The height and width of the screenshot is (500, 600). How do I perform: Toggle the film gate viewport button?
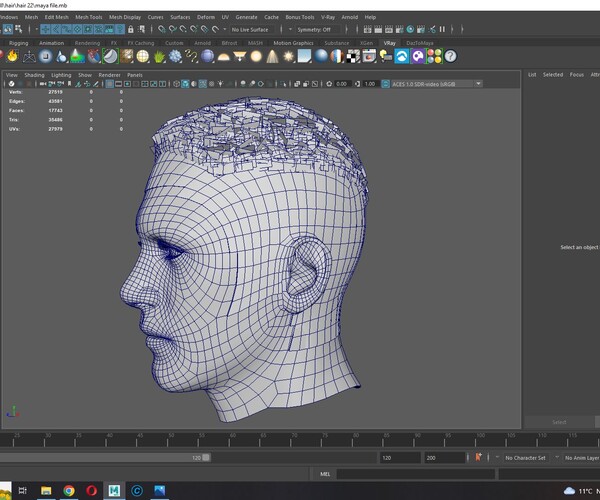click(119, 84)
